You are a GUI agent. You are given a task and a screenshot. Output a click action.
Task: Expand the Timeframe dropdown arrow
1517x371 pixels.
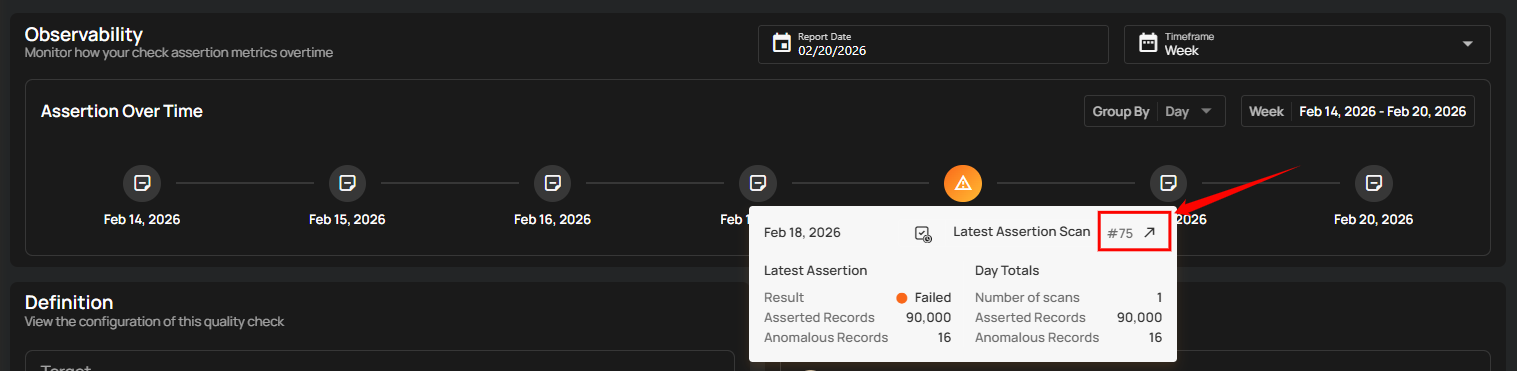(1468, 44)
